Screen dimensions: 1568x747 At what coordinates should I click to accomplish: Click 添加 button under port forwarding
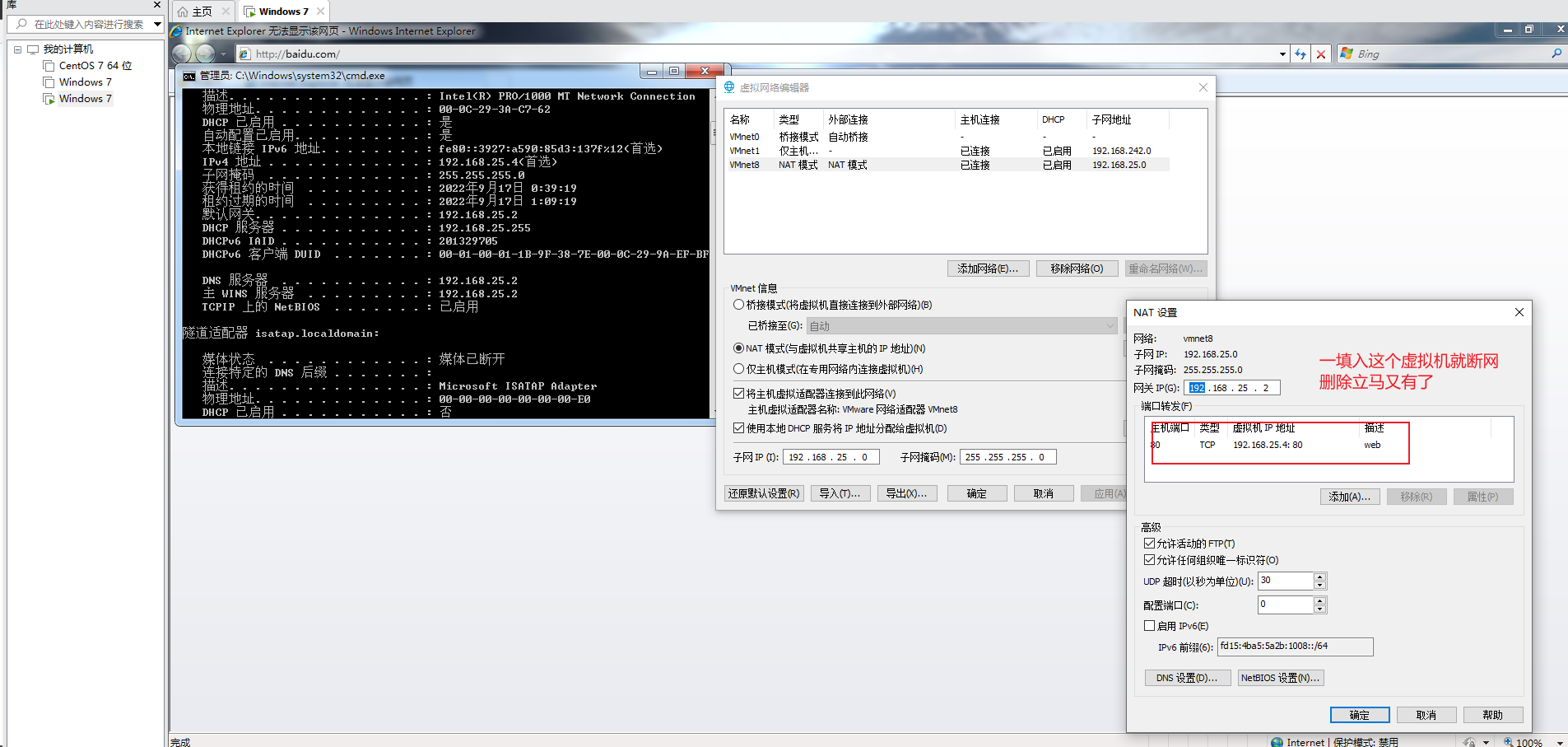coord(1350,497)
